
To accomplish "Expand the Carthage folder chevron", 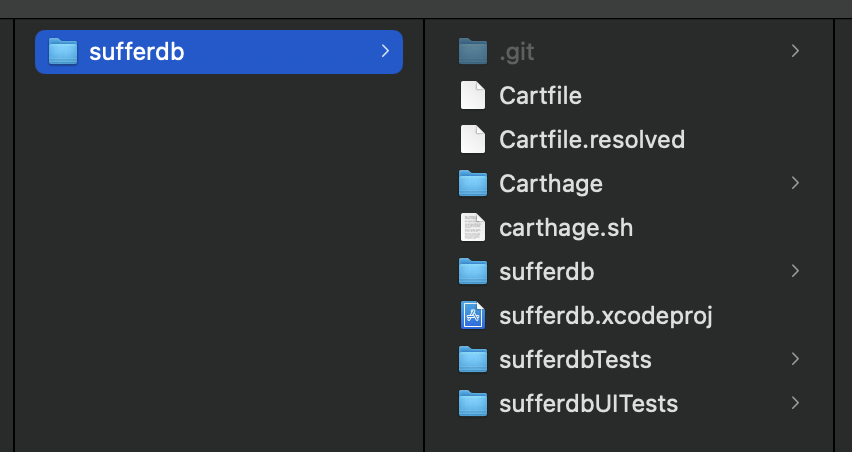I will 795,183.
